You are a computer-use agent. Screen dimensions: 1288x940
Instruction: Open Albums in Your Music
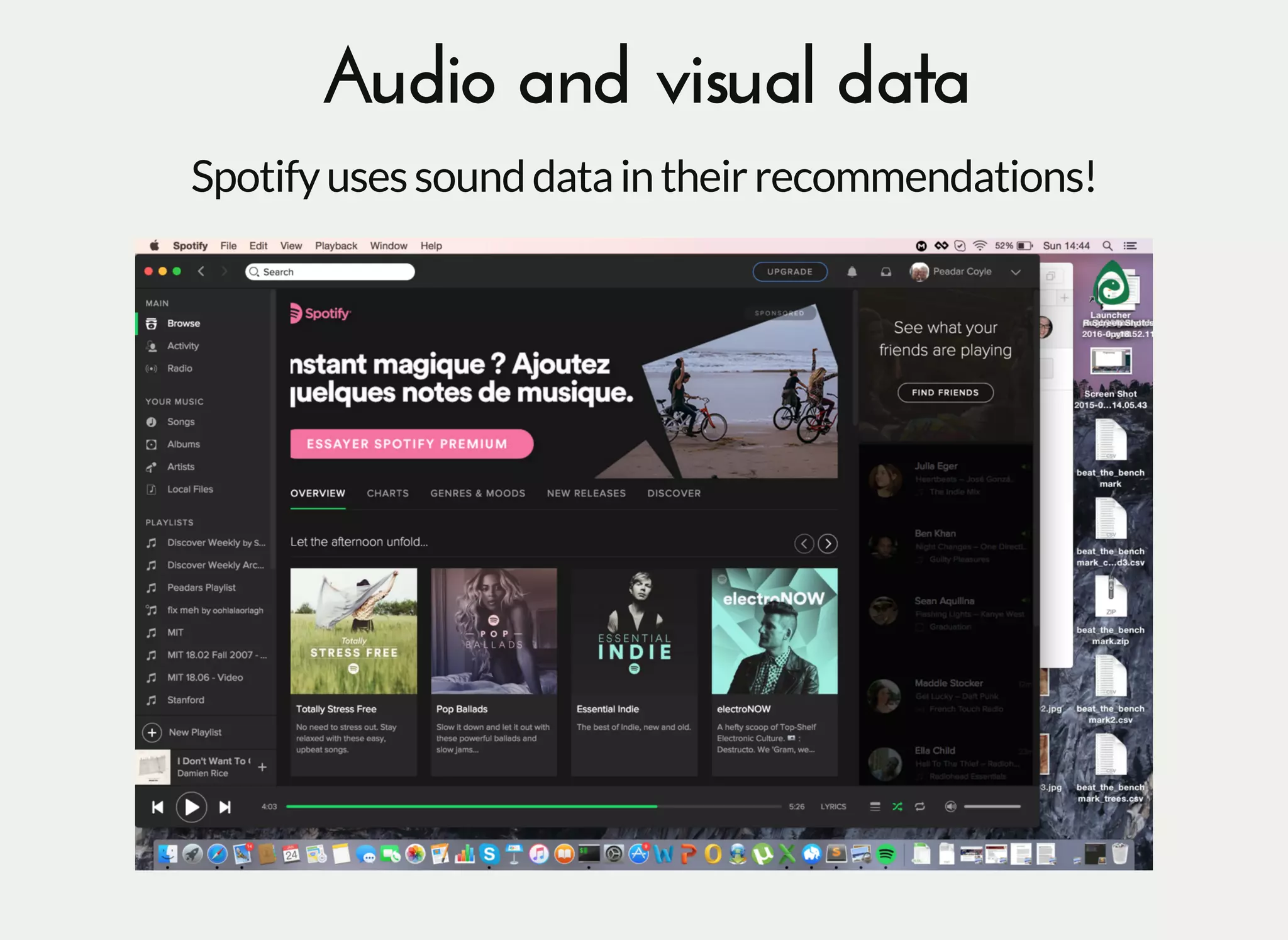[182, 444]
